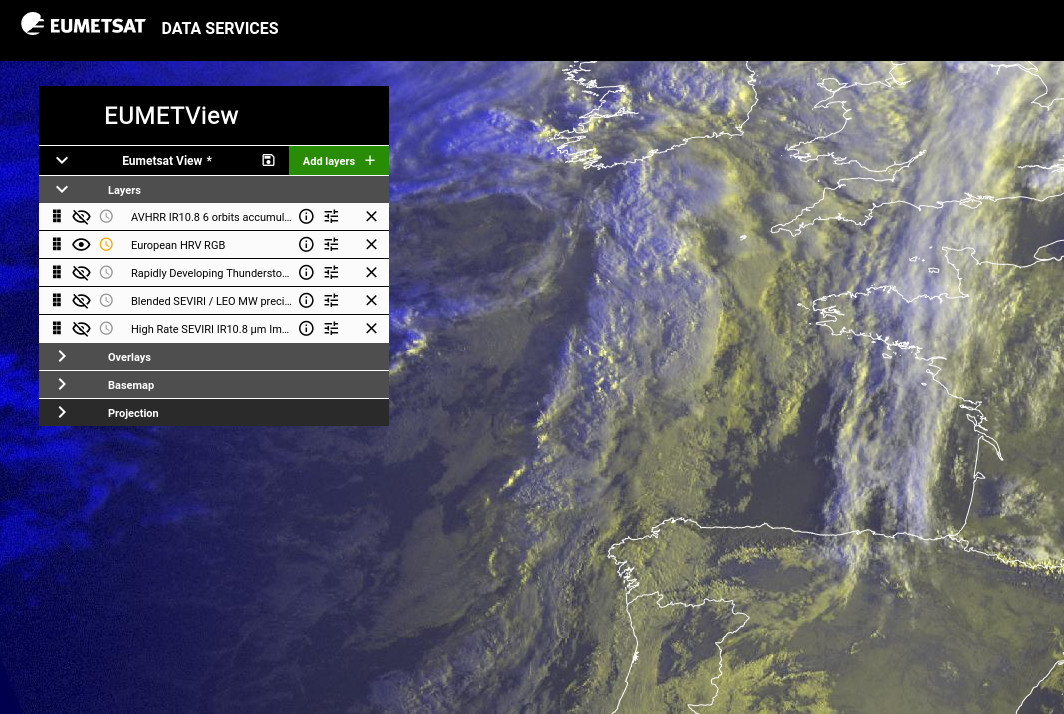Open settings sliders for European HRV RGB layer
The width and height of the screenshot is (1064, 714).
331,244
